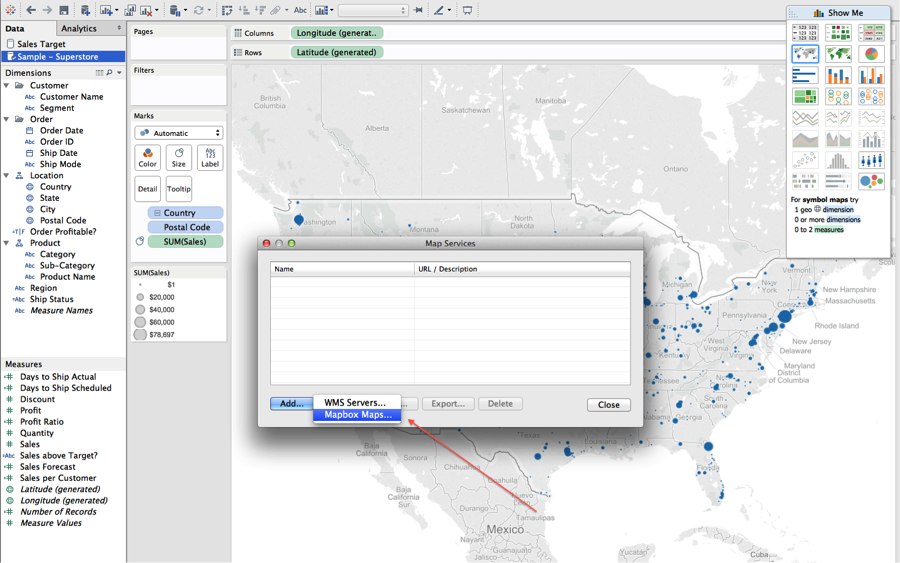The image size is (900, 563).
Task: Click the back arrow (undo) toolbar icon
Action: click(x=31, y=10)
